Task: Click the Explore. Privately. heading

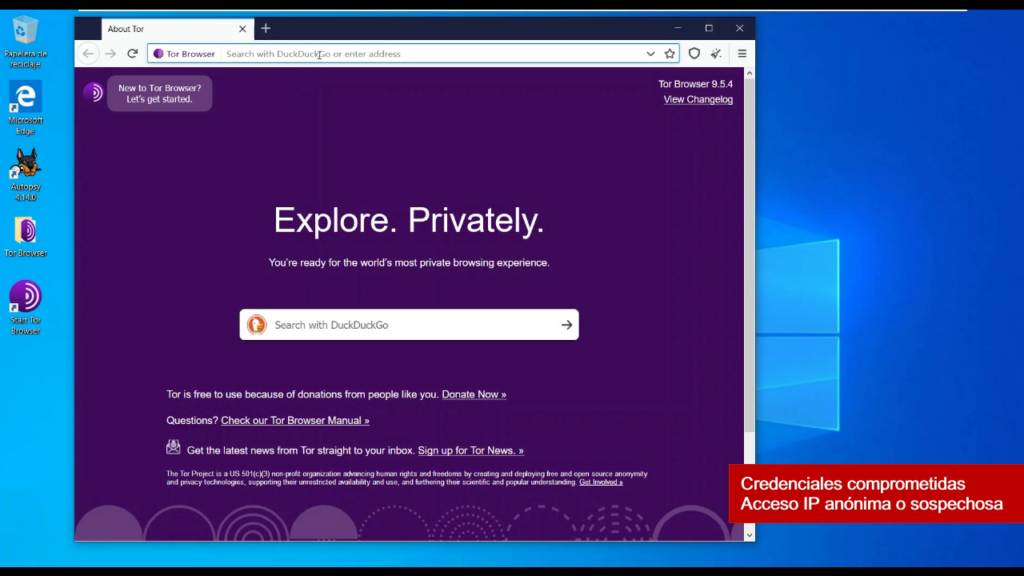Action: pos(409,220)
